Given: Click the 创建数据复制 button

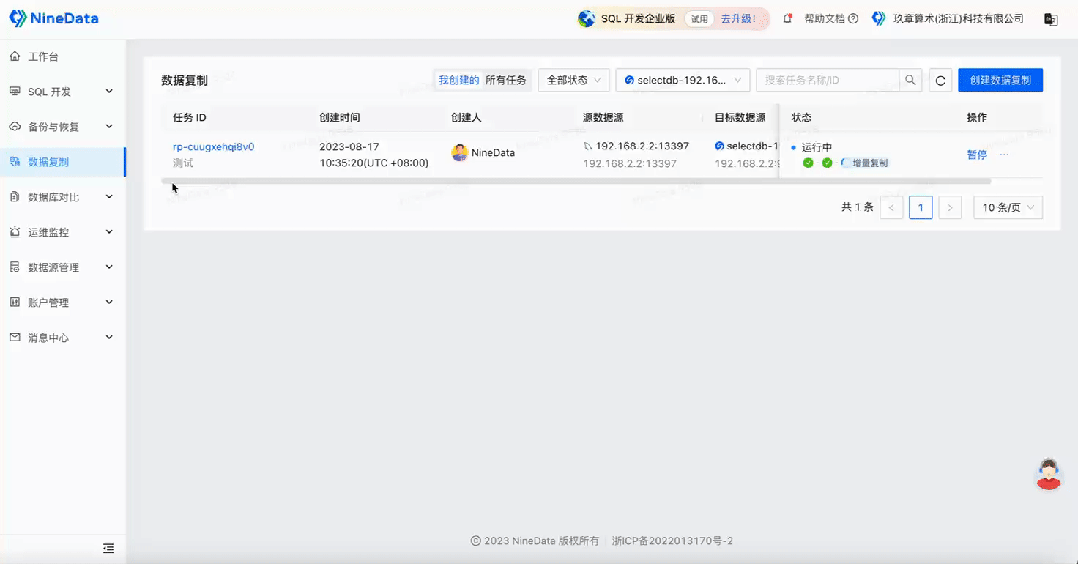Looking at the screenshot, I should [x=1000, y=80].
